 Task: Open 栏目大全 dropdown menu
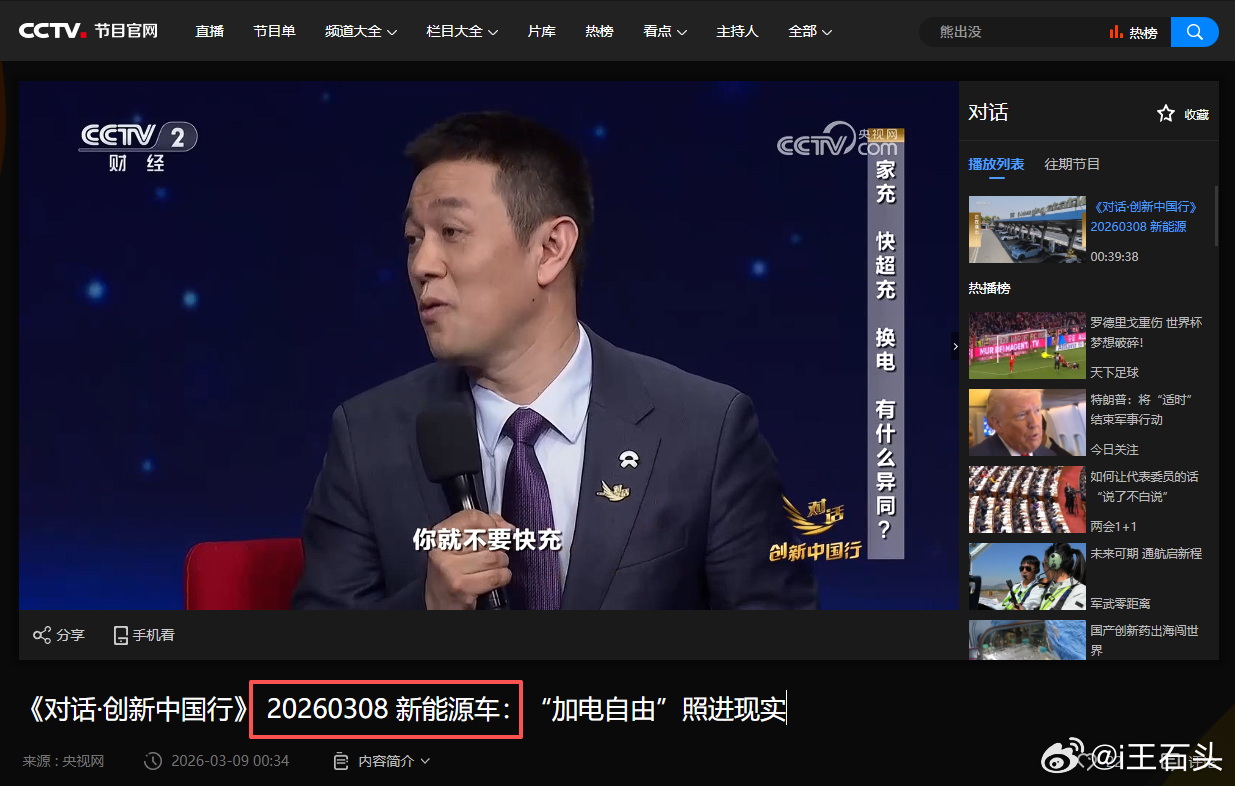(x=462, y=31)
